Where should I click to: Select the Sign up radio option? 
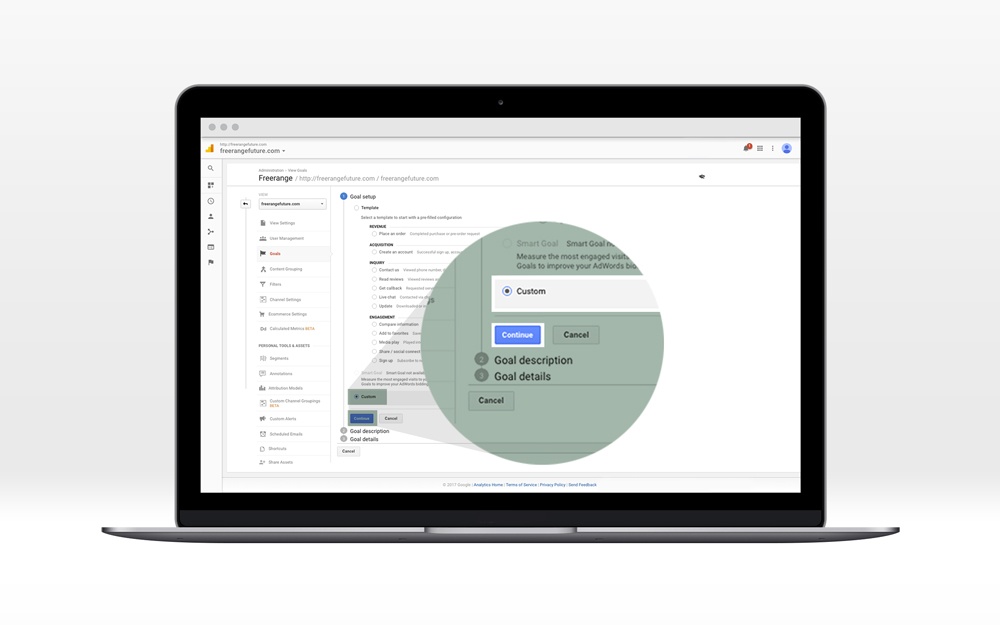(374, 360)
